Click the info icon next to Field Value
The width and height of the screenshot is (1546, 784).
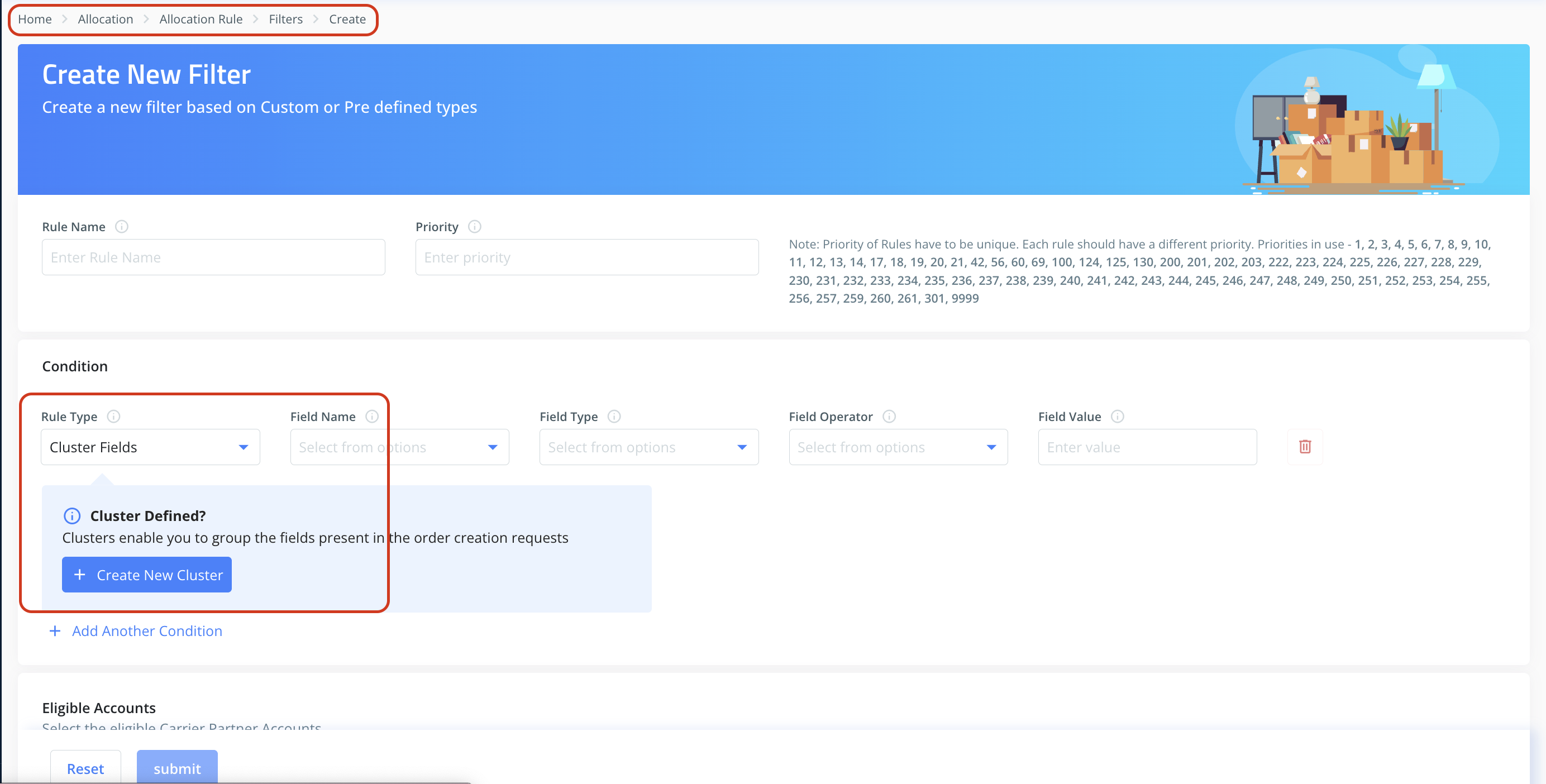pos(1117,417)
